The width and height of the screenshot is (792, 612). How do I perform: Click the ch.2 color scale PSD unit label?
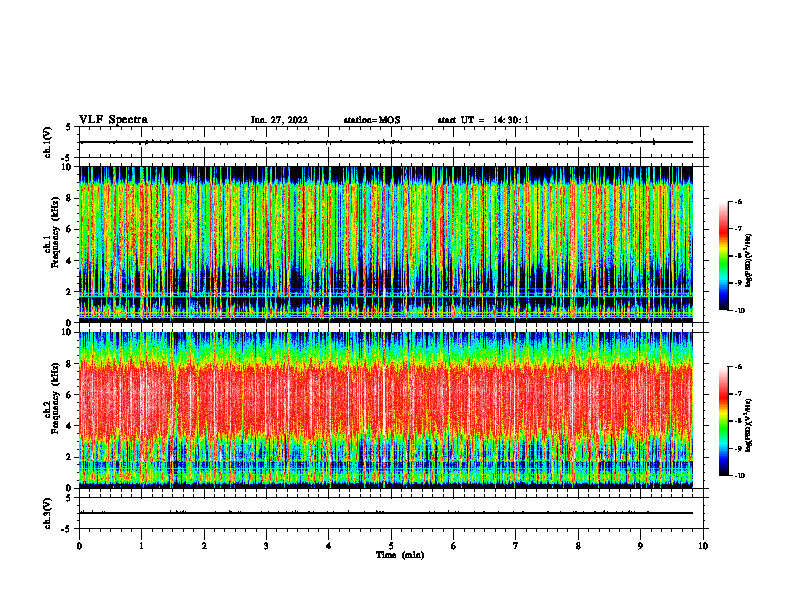pos(749,424)
